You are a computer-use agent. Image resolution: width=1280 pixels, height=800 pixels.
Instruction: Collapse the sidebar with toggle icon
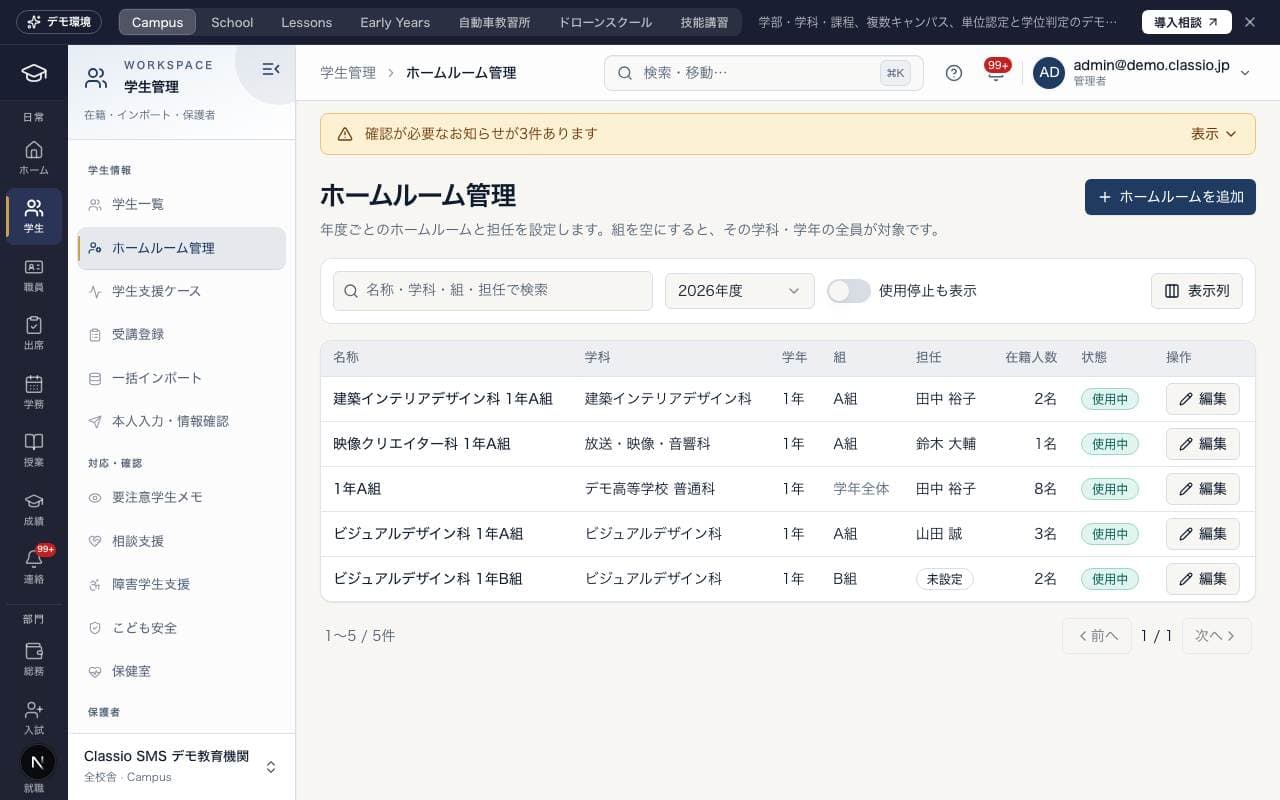pos(270,69)
